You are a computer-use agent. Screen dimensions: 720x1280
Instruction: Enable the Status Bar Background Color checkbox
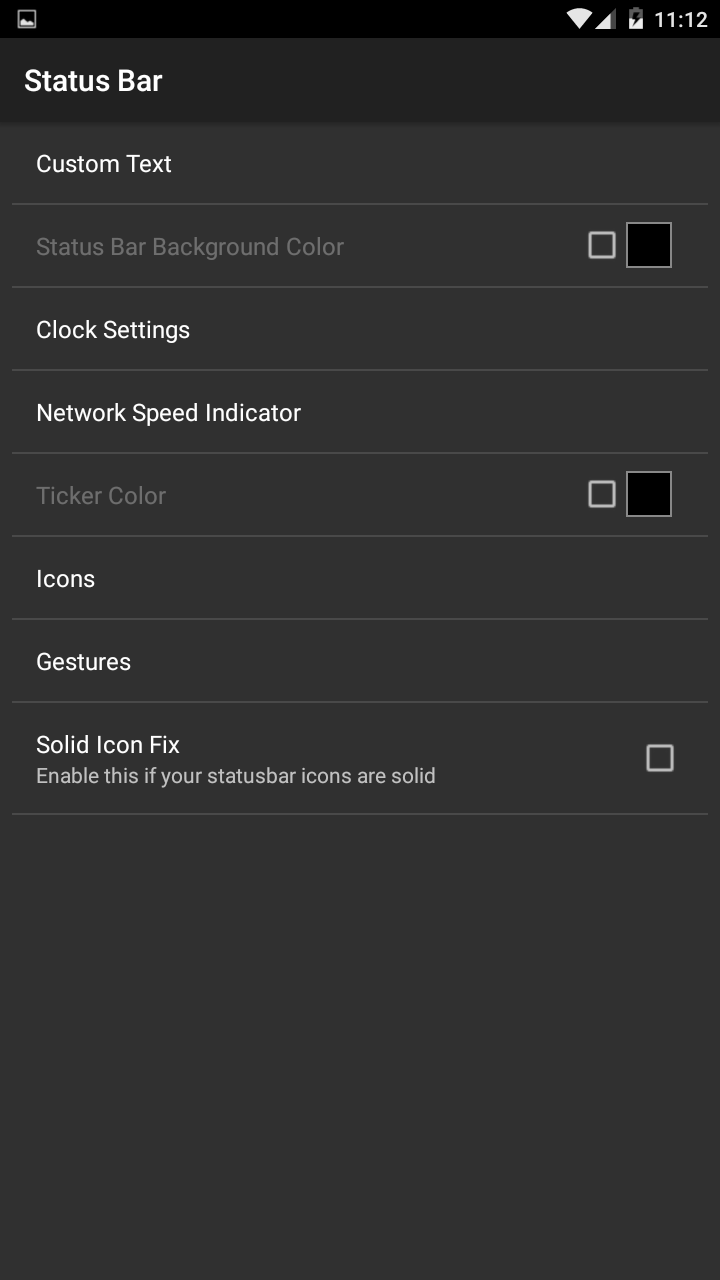(x=602, y=245)
